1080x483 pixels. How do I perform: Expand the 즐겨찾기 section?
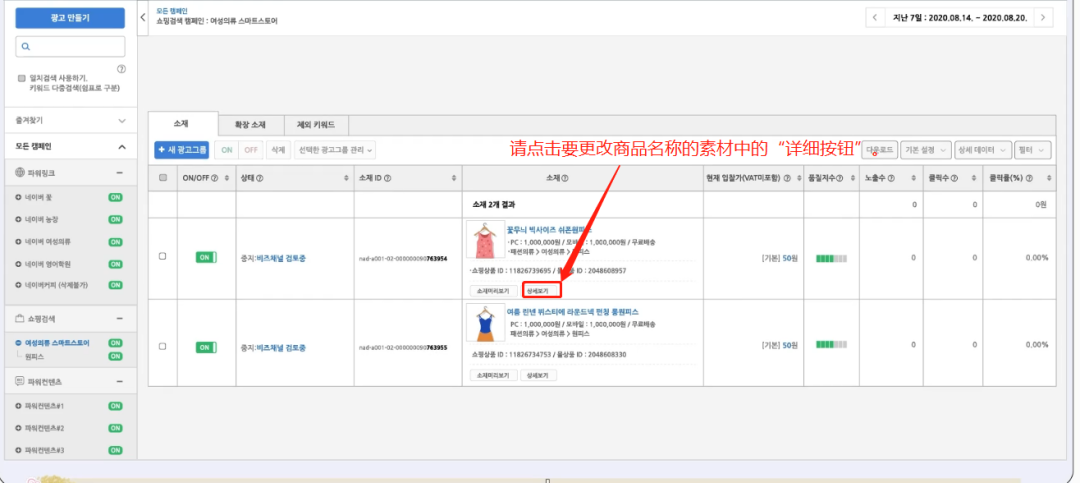click(x=121, y=121)
